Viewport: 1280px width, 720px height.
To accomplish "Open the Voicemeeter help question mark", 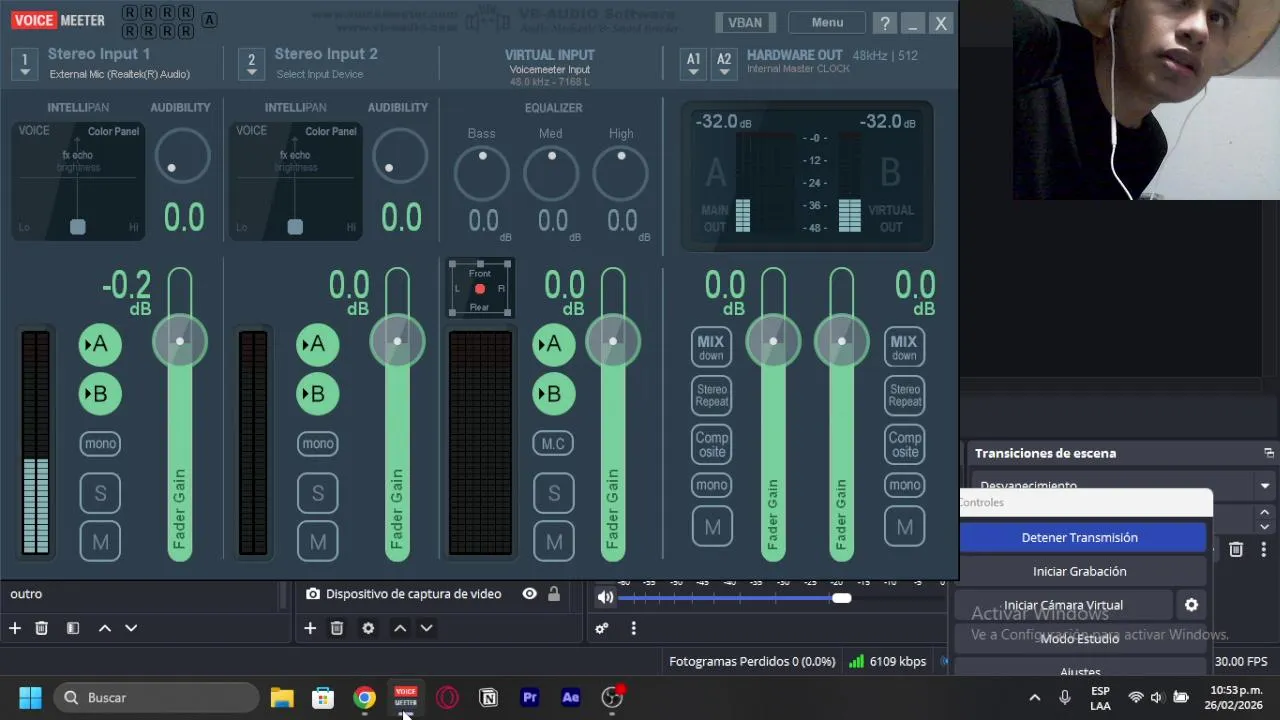I will (x=885, y=23).
